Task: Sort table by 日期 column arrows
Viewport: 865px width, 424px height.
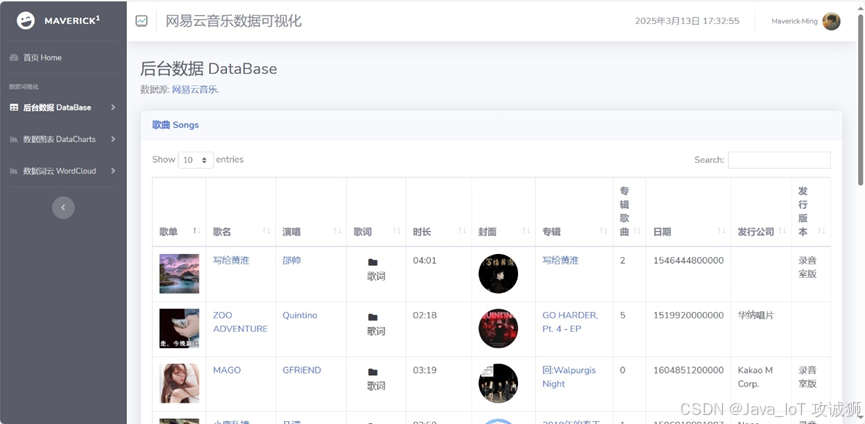Action: point(722,231)
